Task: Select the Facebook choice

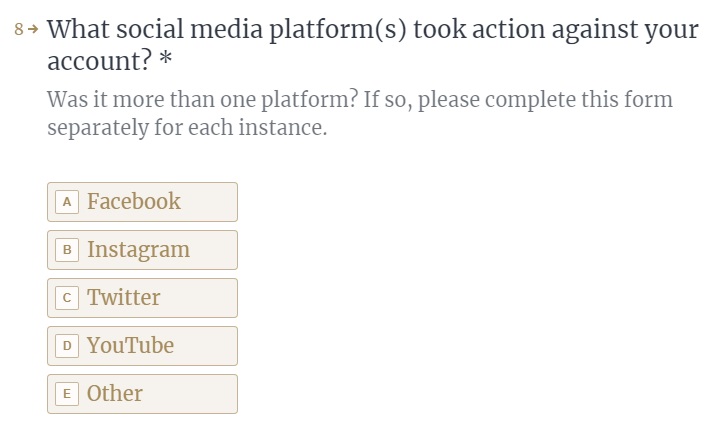Action: [x=142, y=202]
